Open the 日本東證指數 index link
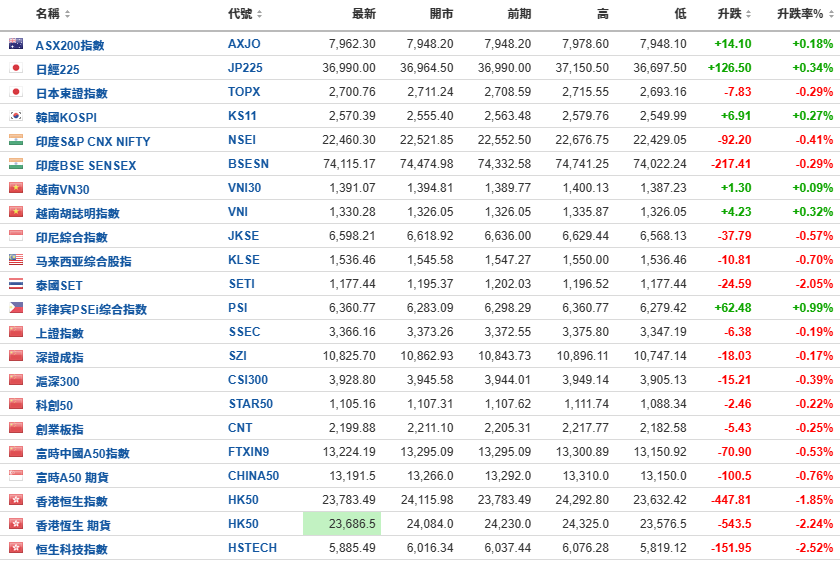The image size is (840, 564). [72, 94]
